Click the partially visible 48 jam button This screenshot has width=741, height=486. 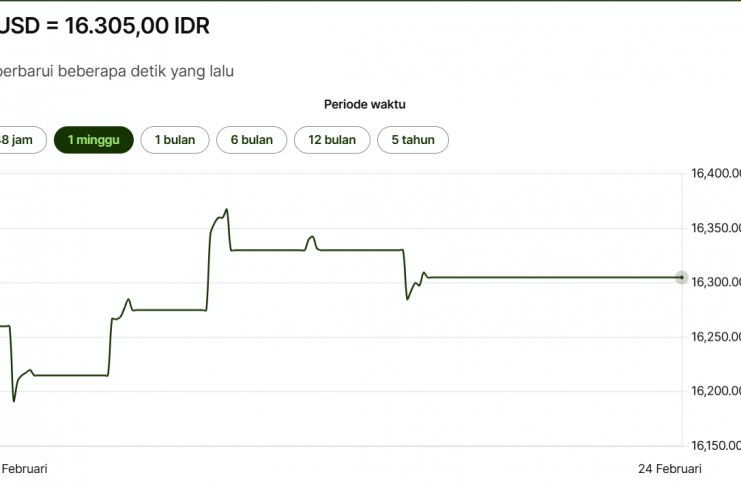point(17,140)
